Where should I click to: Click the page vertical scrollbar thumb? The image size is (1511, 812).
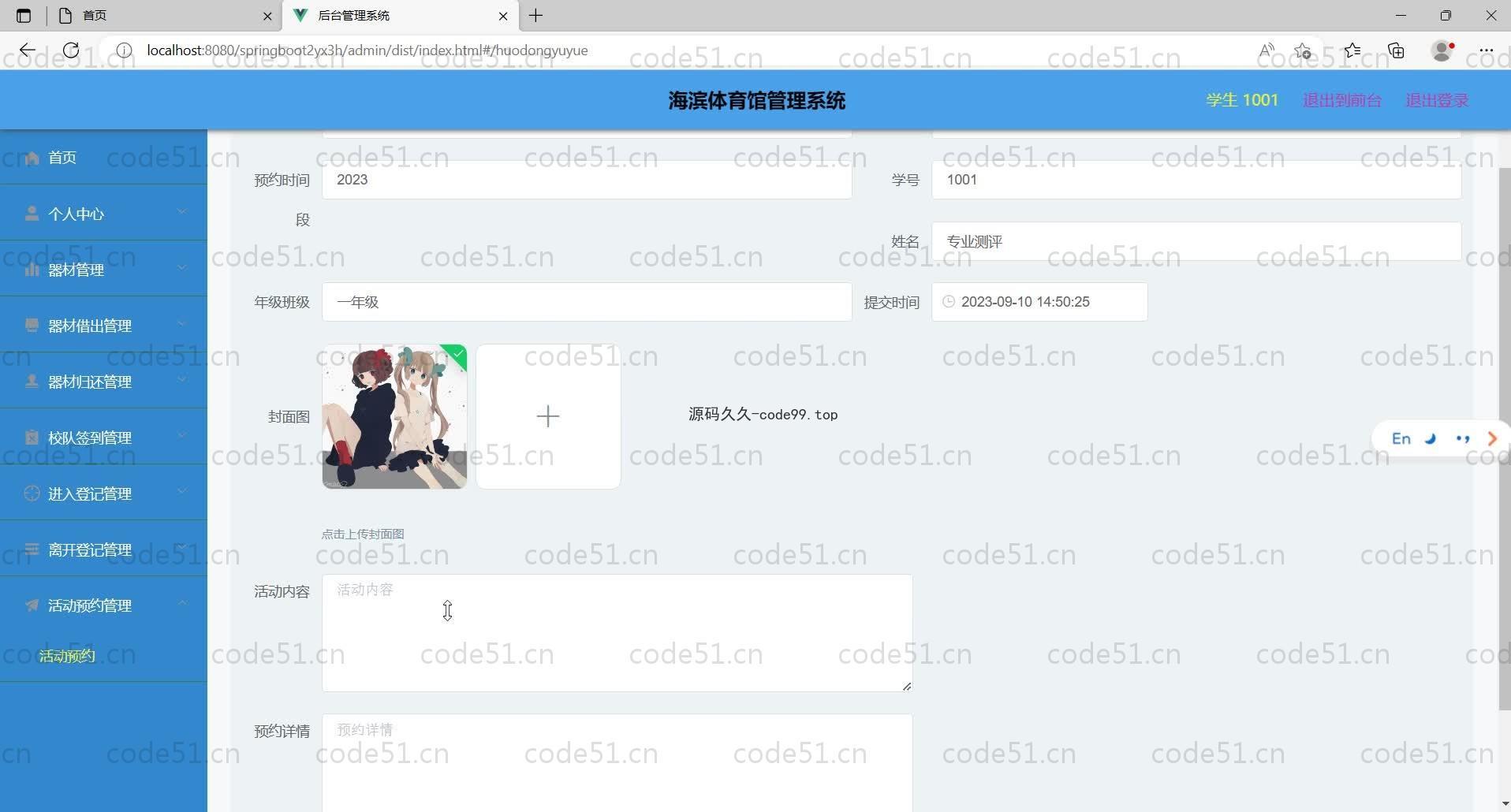(x=1504, y=438)
